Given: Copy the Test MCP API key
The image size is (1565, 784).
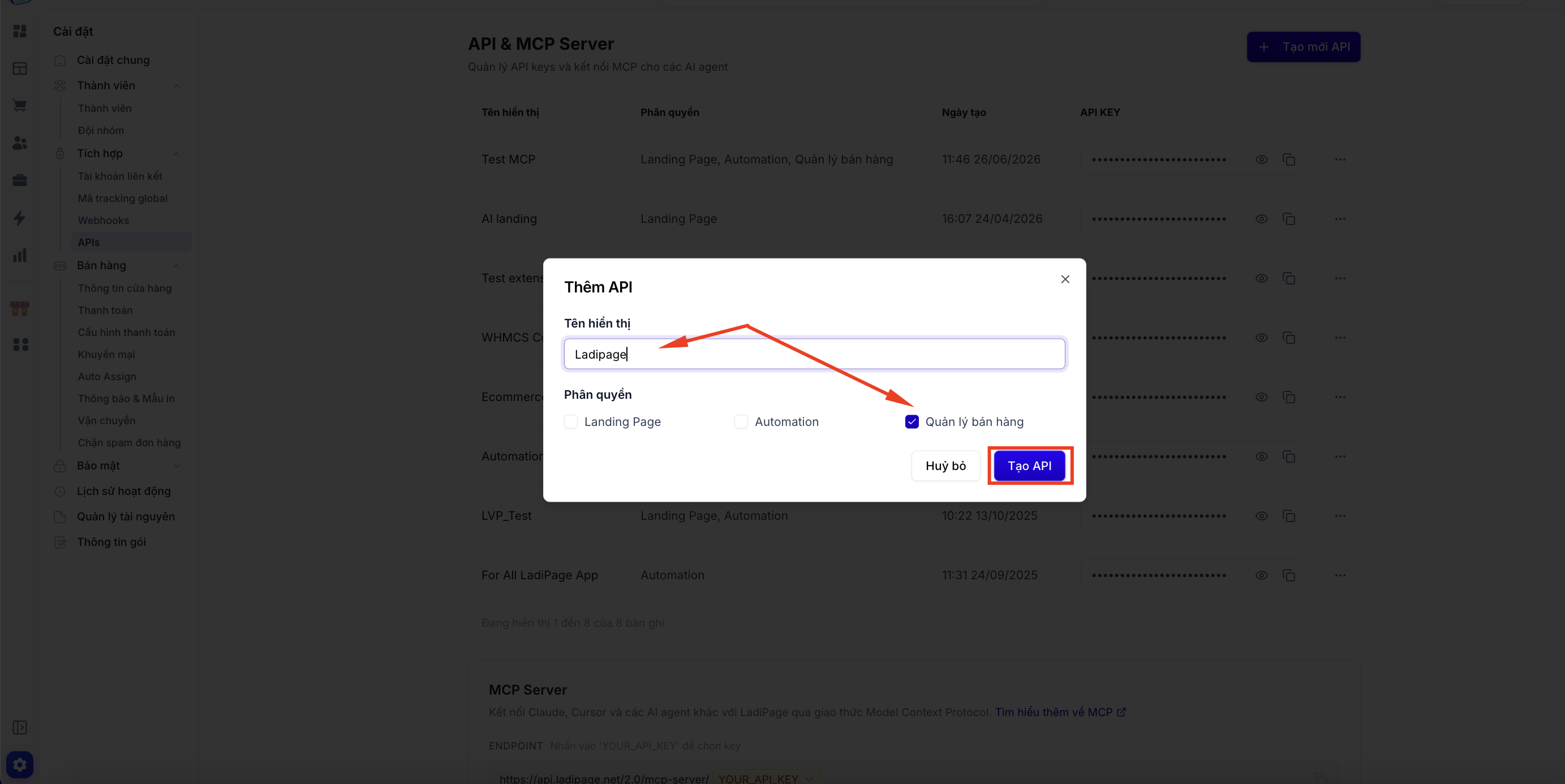Looking at the screenshot, I should [1288, 160].
